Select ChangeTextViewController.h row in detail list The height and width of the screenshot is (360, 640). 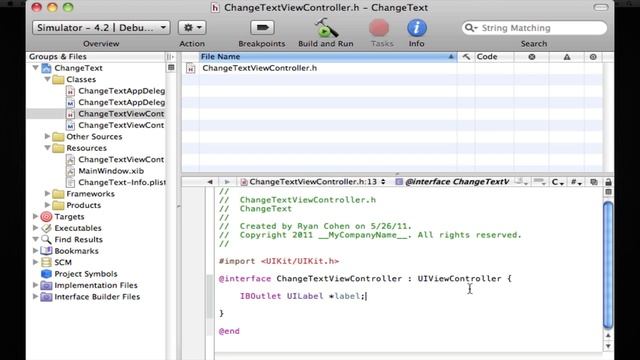click(319, 68)
